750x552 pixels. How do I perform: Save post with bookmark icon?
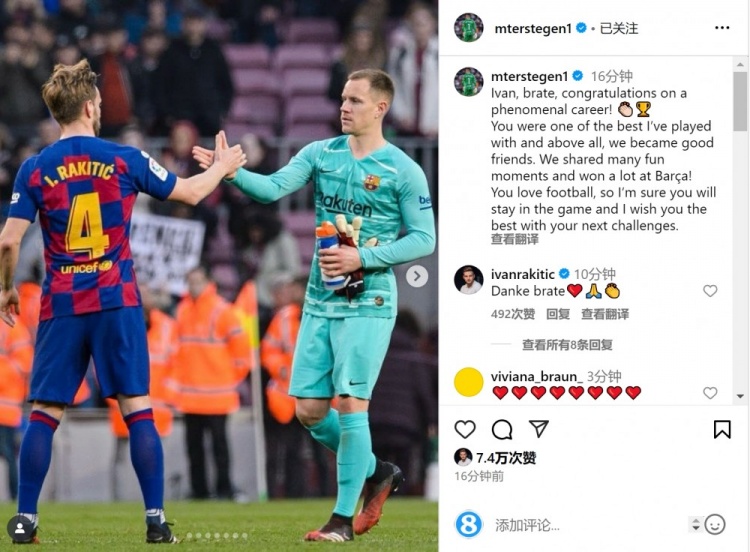[722, 429]
